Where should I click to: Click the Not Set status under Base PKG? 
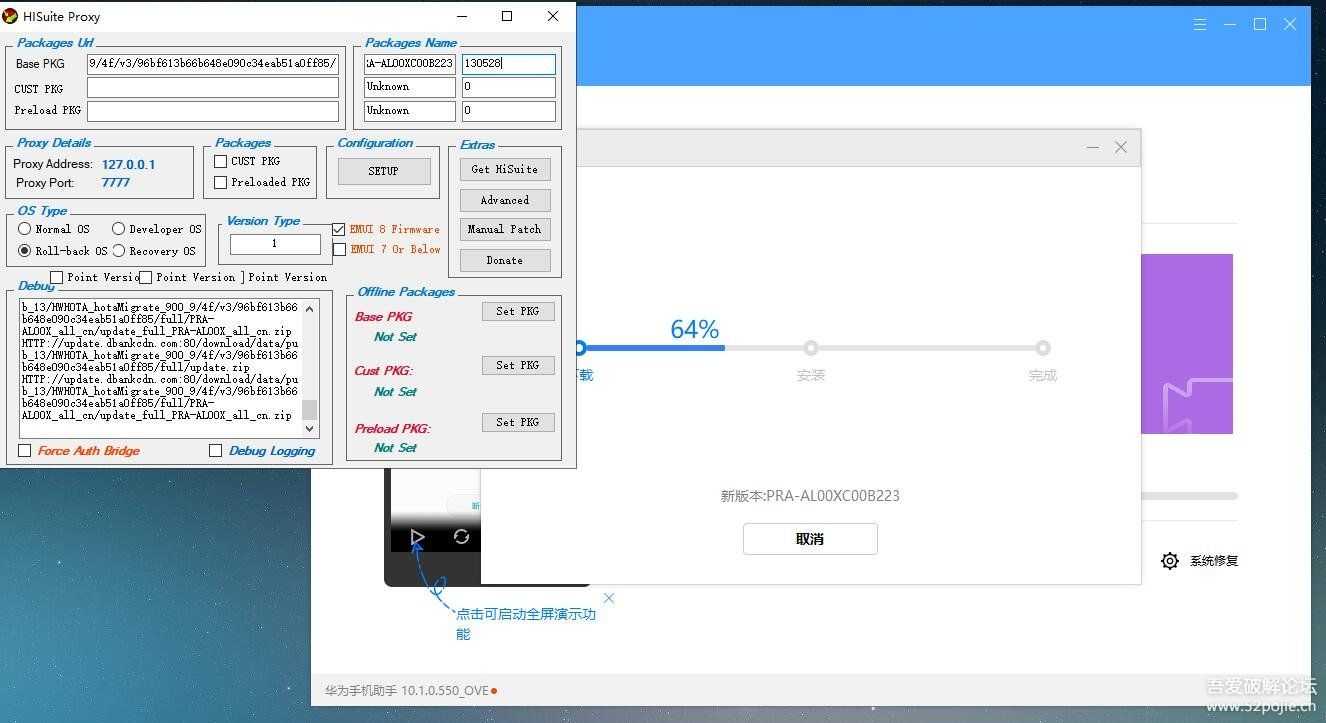(396, 337)
